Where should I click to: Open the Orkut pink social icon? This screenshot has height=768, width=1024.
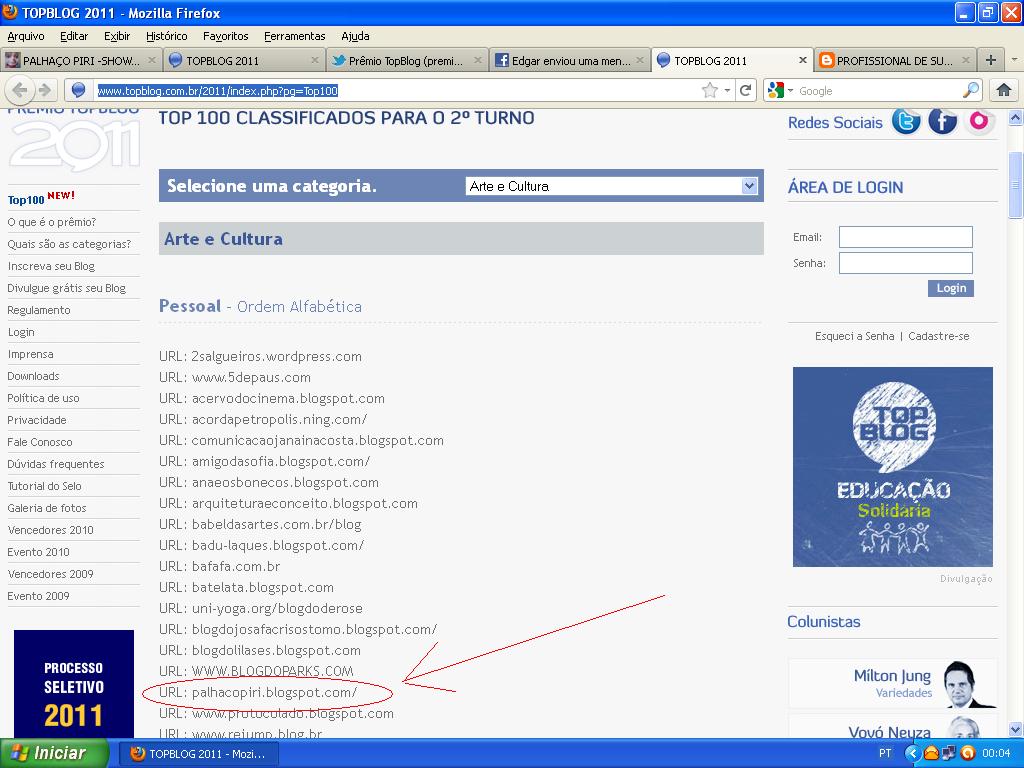click(979, 121)
